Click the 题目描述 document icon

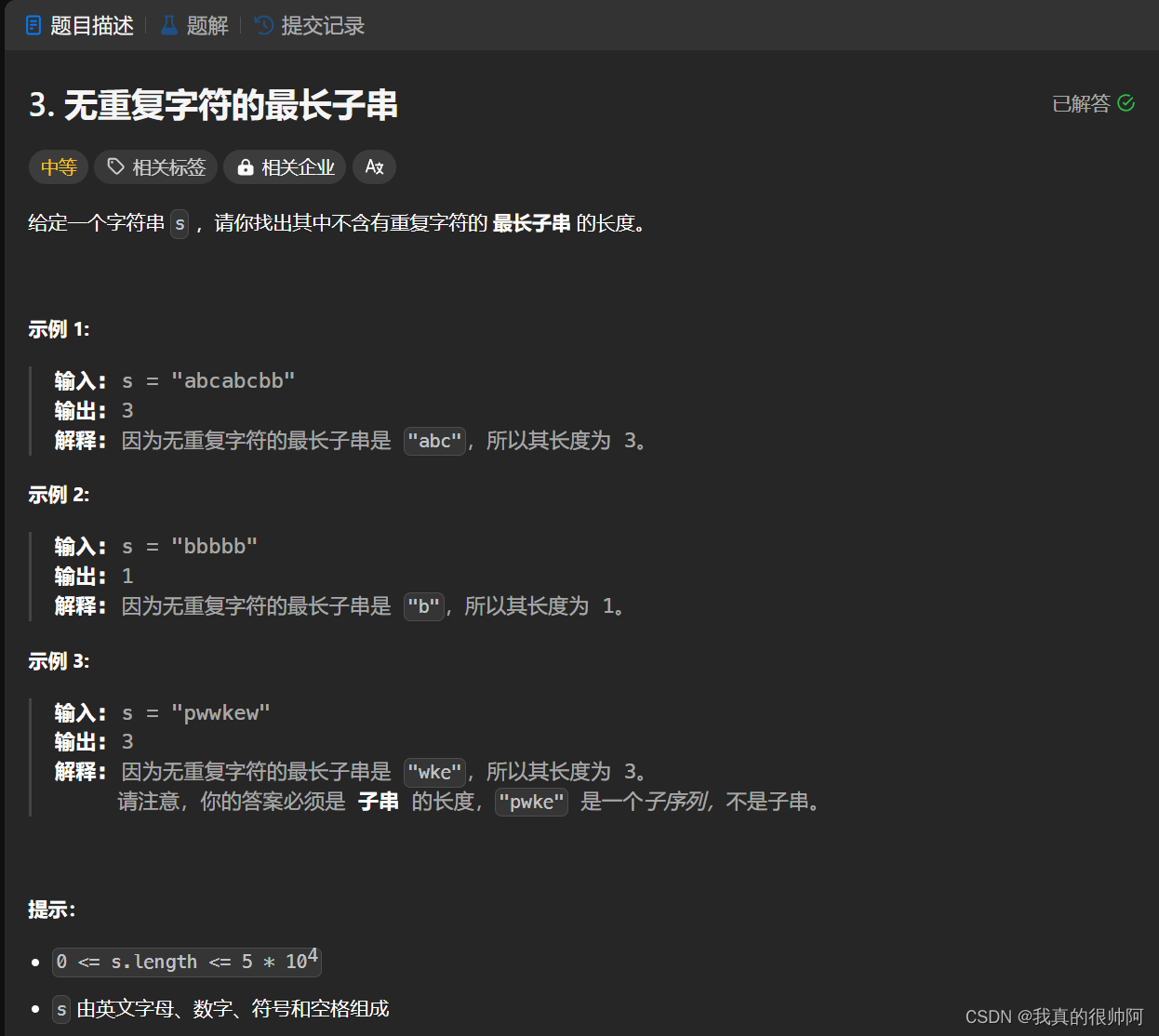33,25
